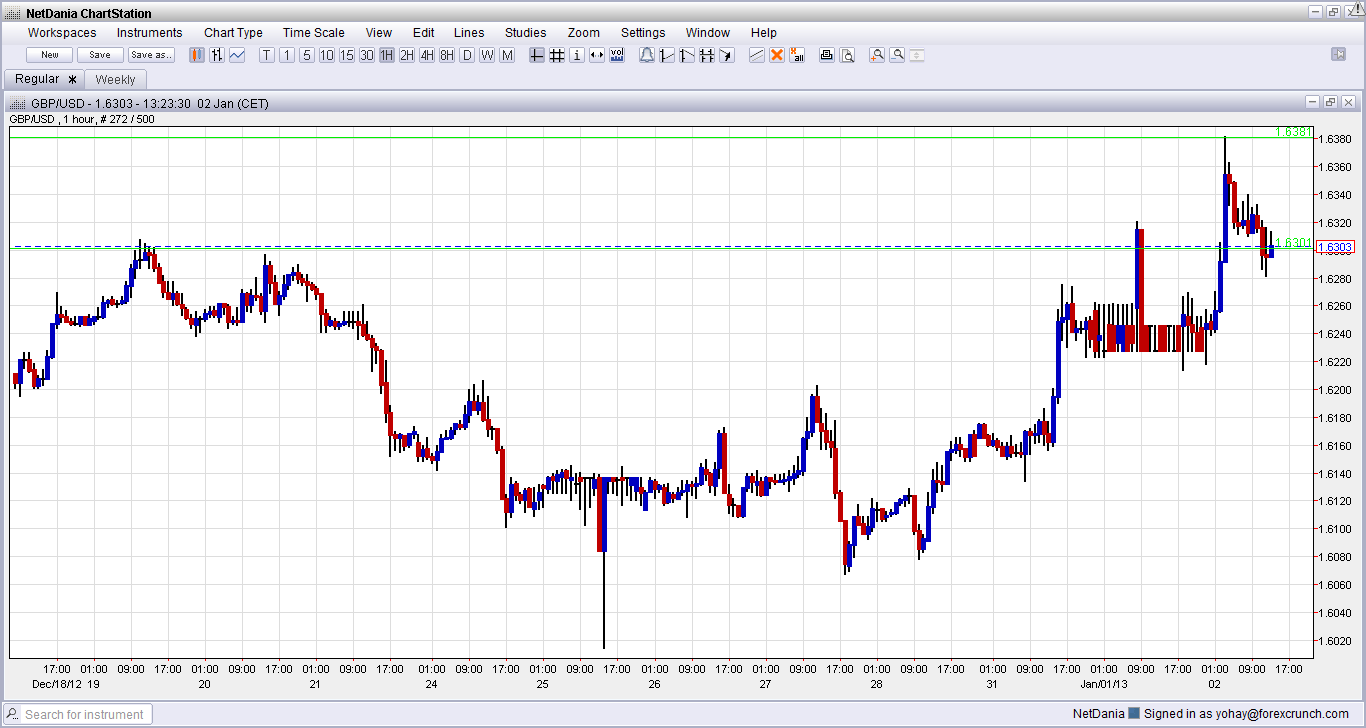
Task: Toggle the chart grid button
Action: point(557,55)
